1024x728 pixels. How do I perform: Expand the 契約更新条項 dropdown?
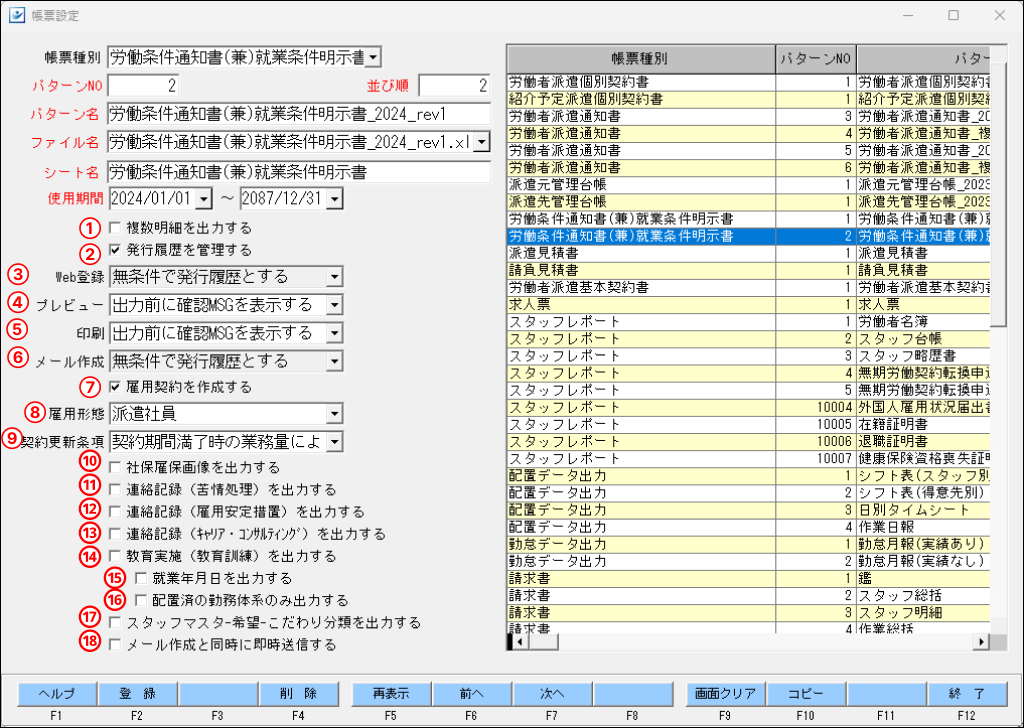pyautogui.click(x=333, y=441)
